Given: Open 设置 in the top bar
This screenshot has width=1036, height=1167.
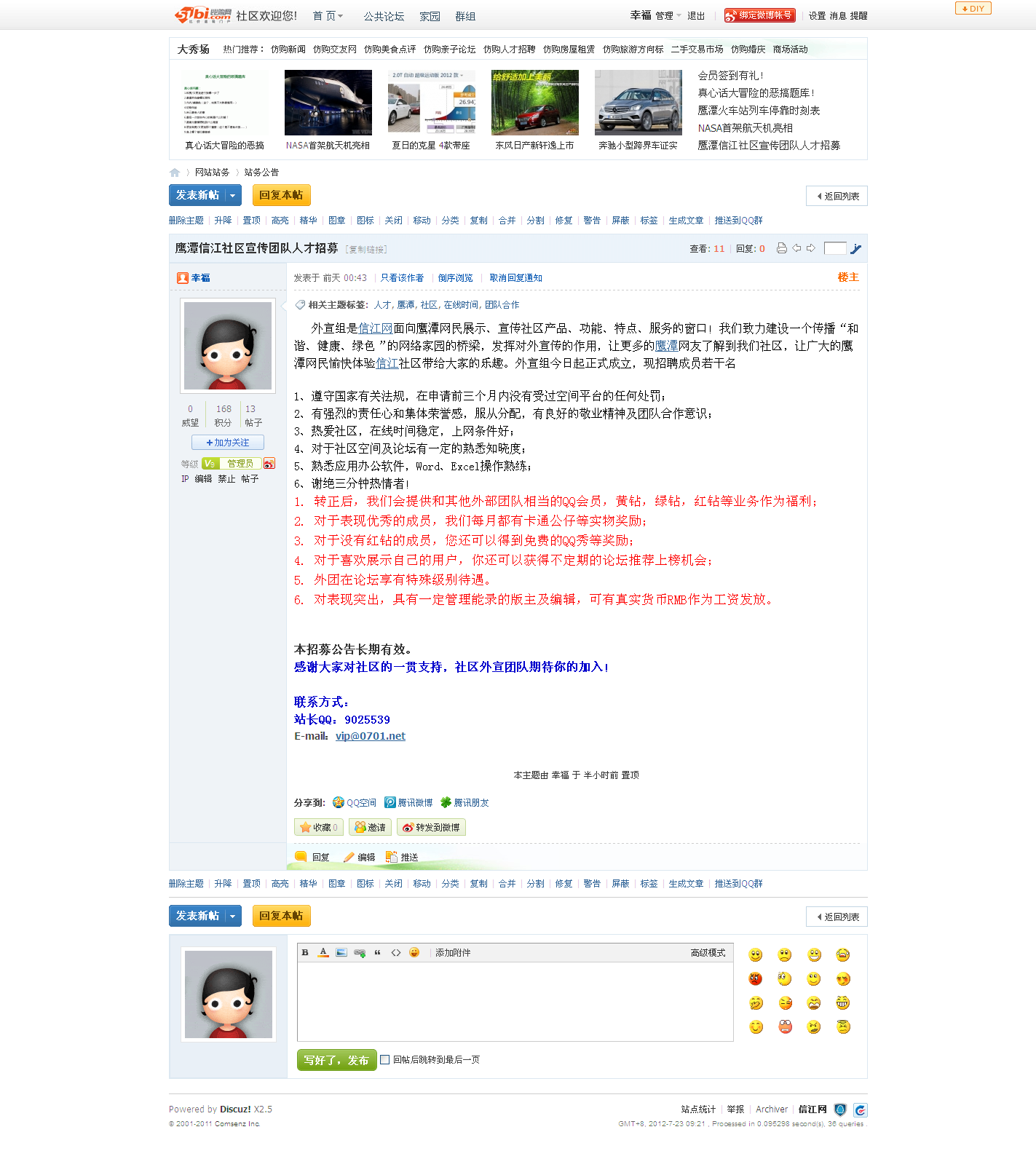Looking at the screenshot, I should [x=817, y=16].
